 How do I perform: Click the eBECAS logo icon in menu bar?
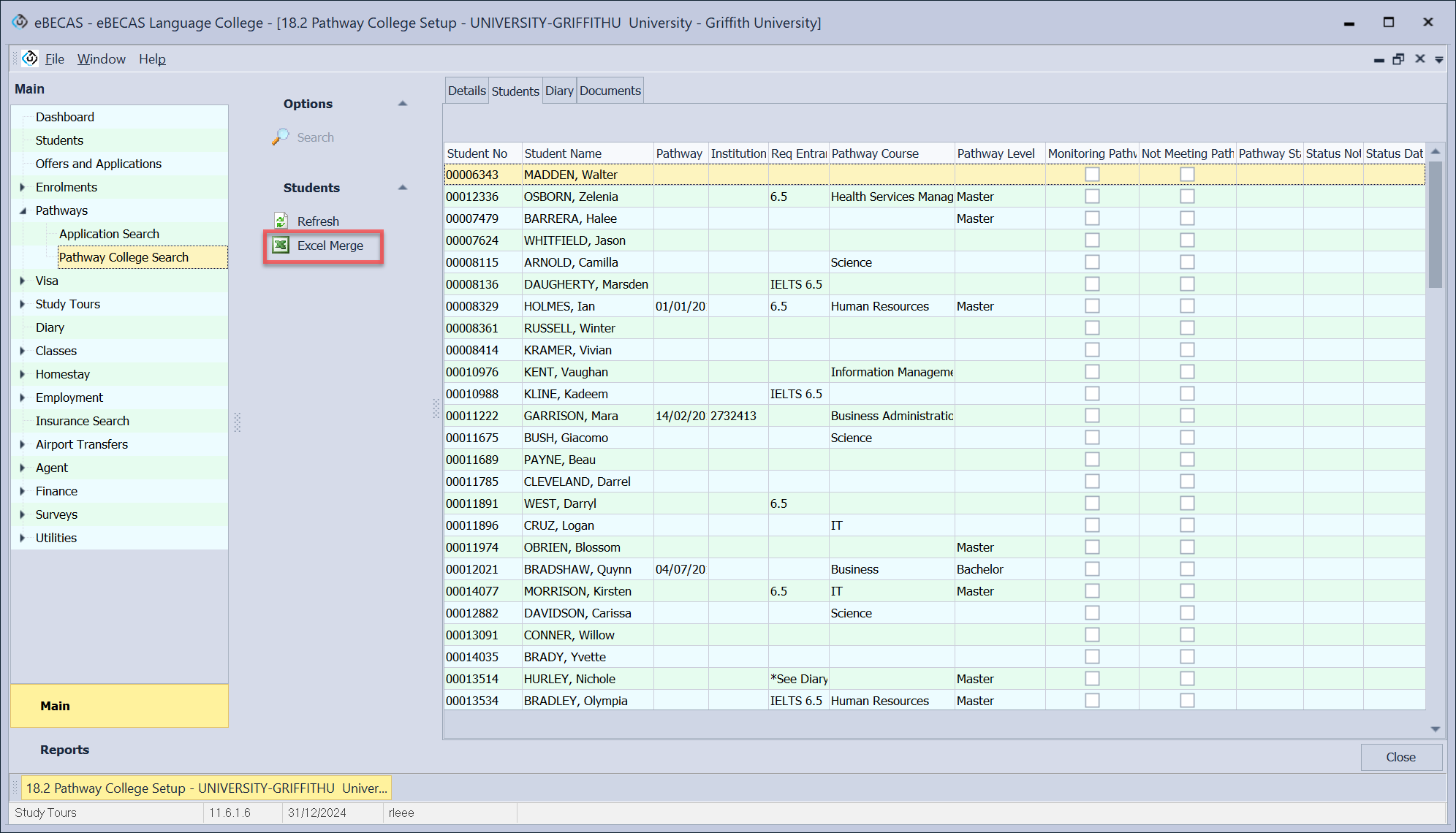[30, 58]
